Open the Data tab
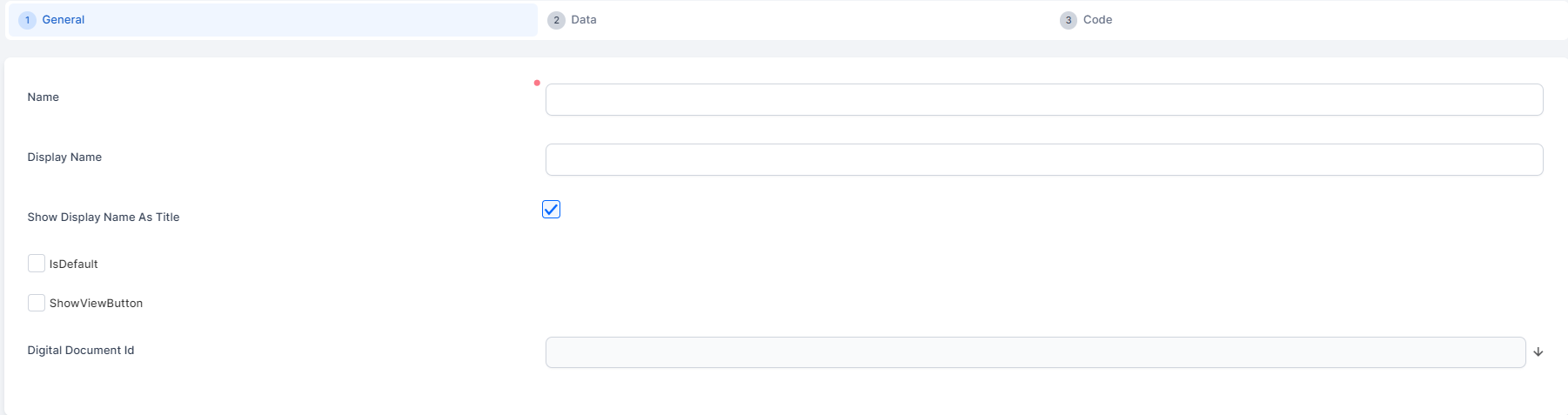 (x=584, y=20)
